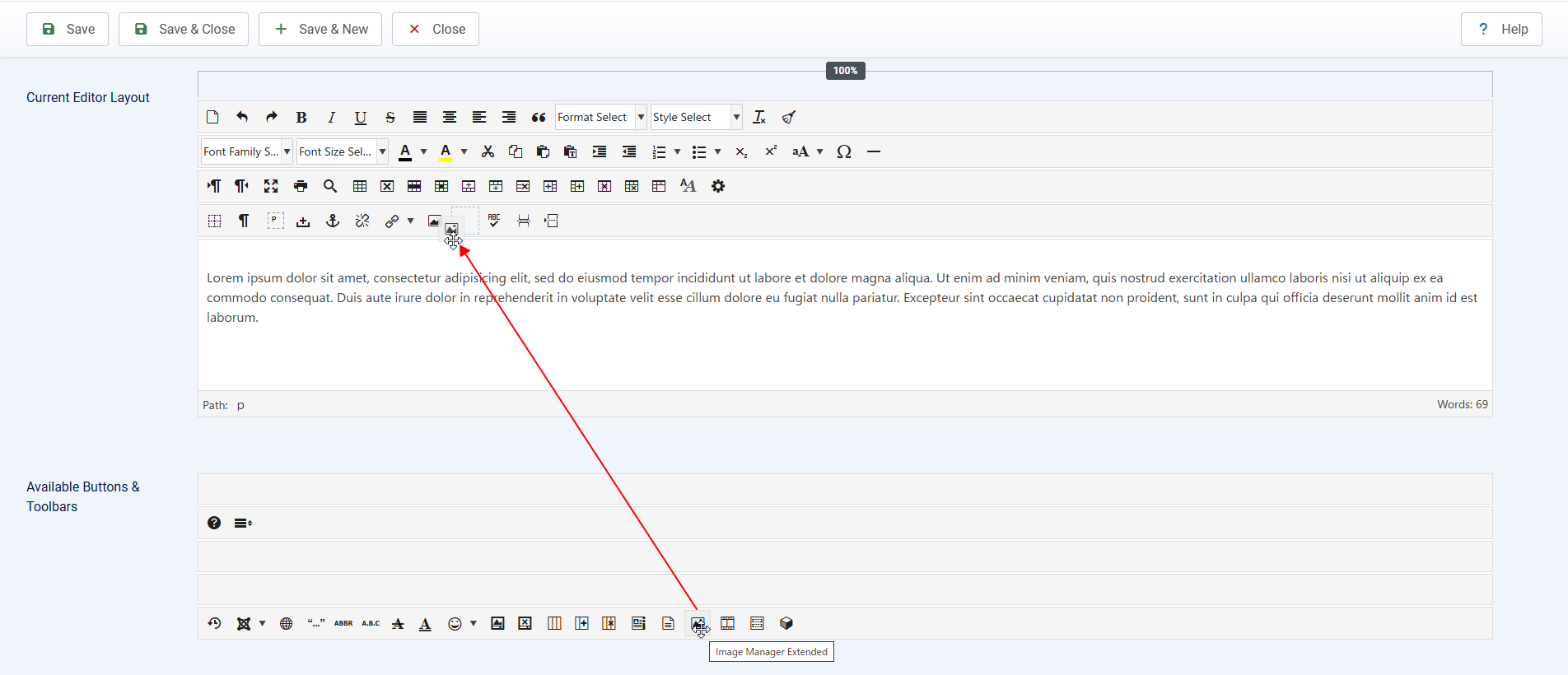
Task: Click the Insert Link chain icon
Action: coord(392,221)
